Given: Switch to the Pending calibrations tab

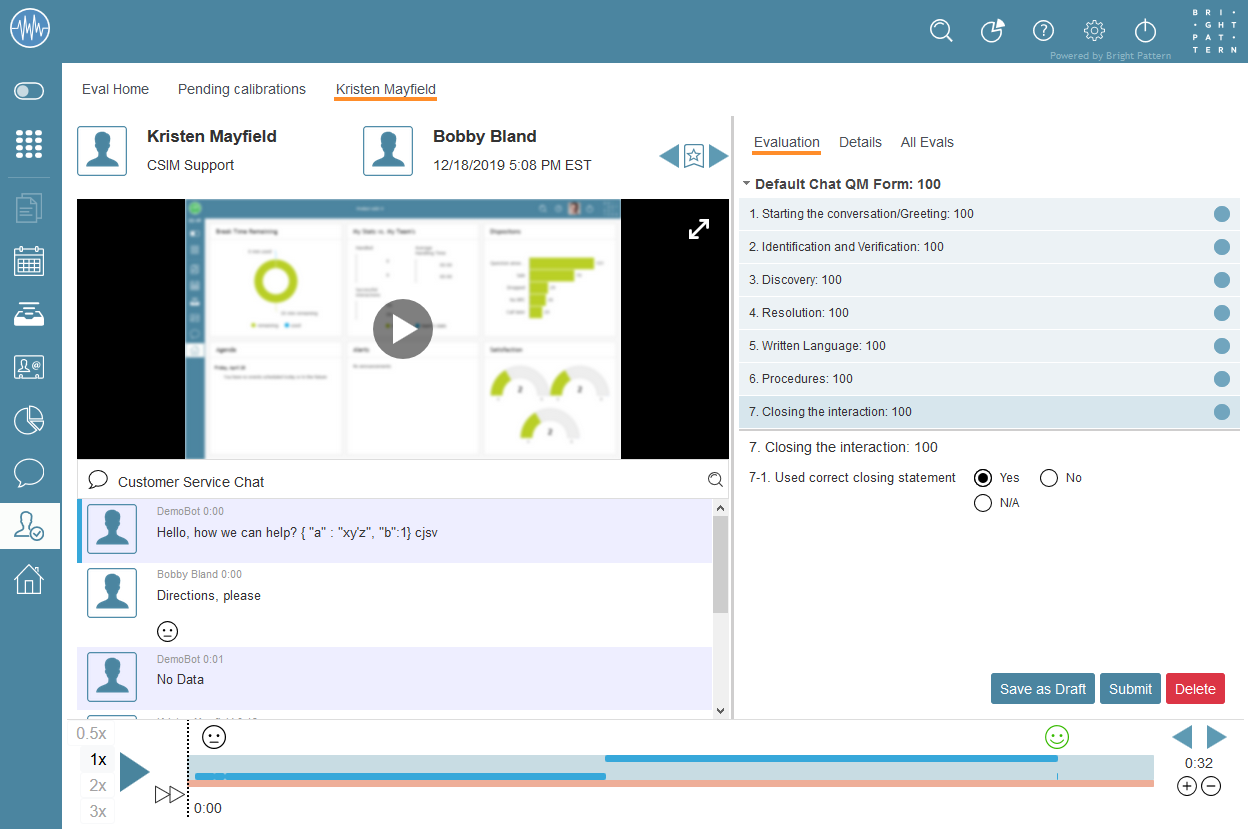Looking at the screenshot, I should pos(242,89).
